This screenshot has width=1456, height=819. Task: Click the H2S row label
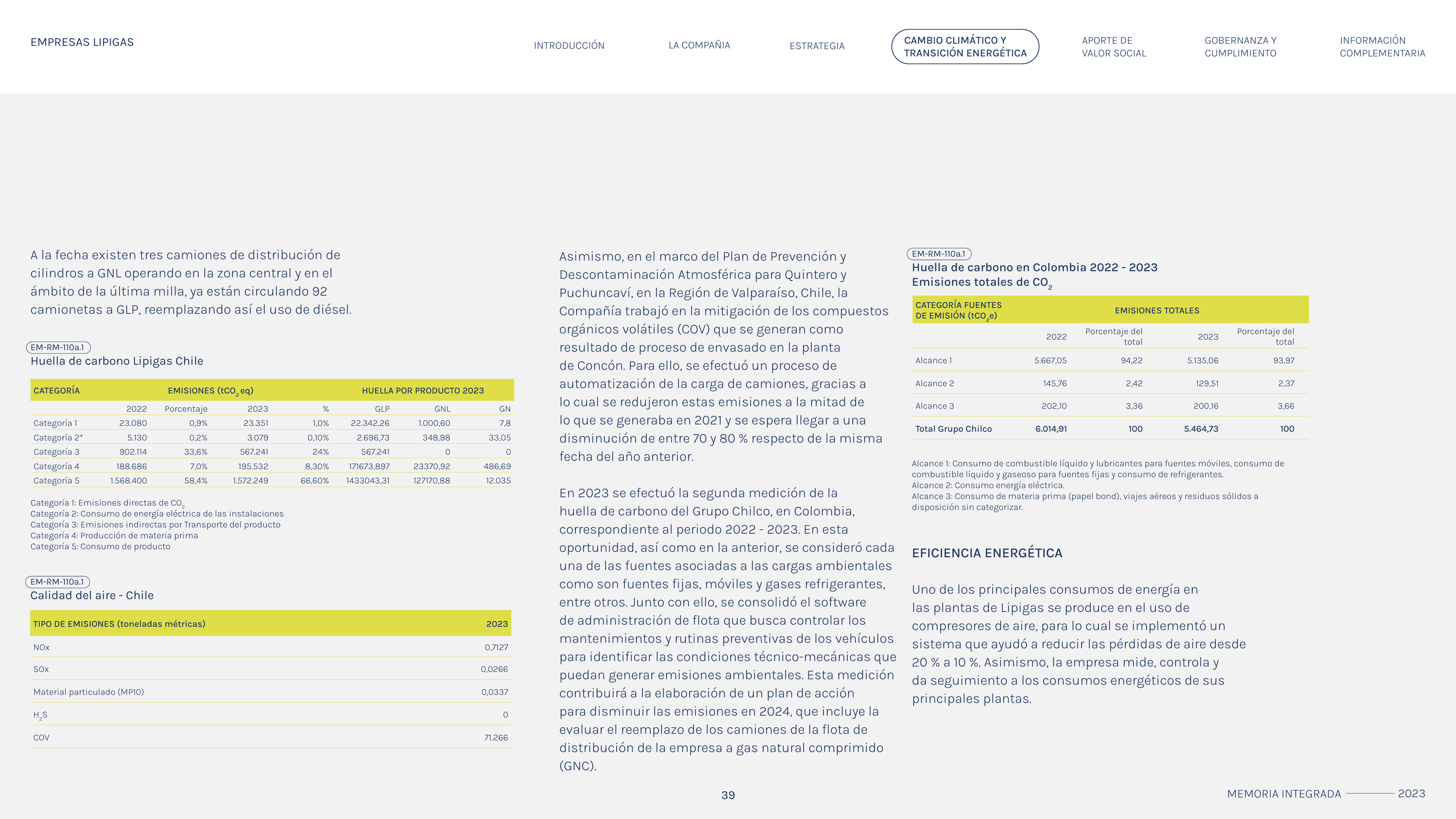pyautogui.click(x=40, y=715)
